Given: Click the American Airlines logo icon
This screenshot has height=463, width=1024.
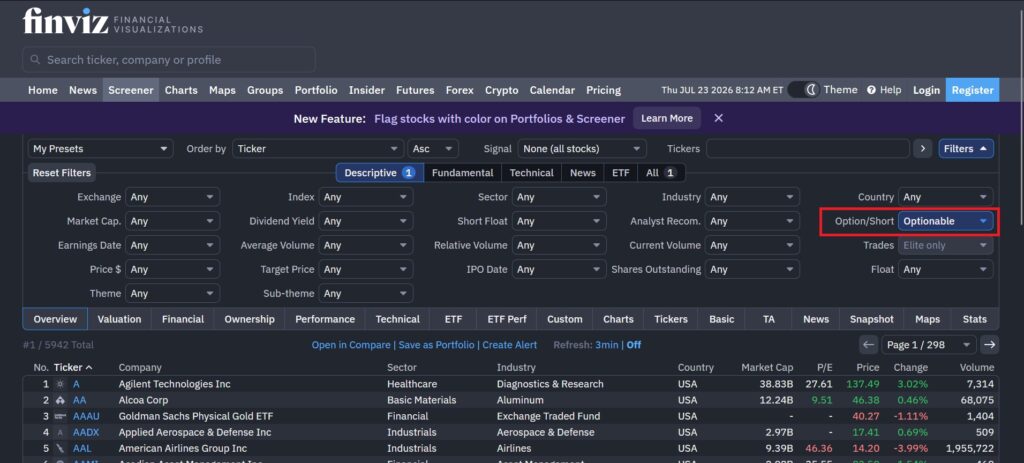Looking at the screenshot, I should click(x=60, y=449).
